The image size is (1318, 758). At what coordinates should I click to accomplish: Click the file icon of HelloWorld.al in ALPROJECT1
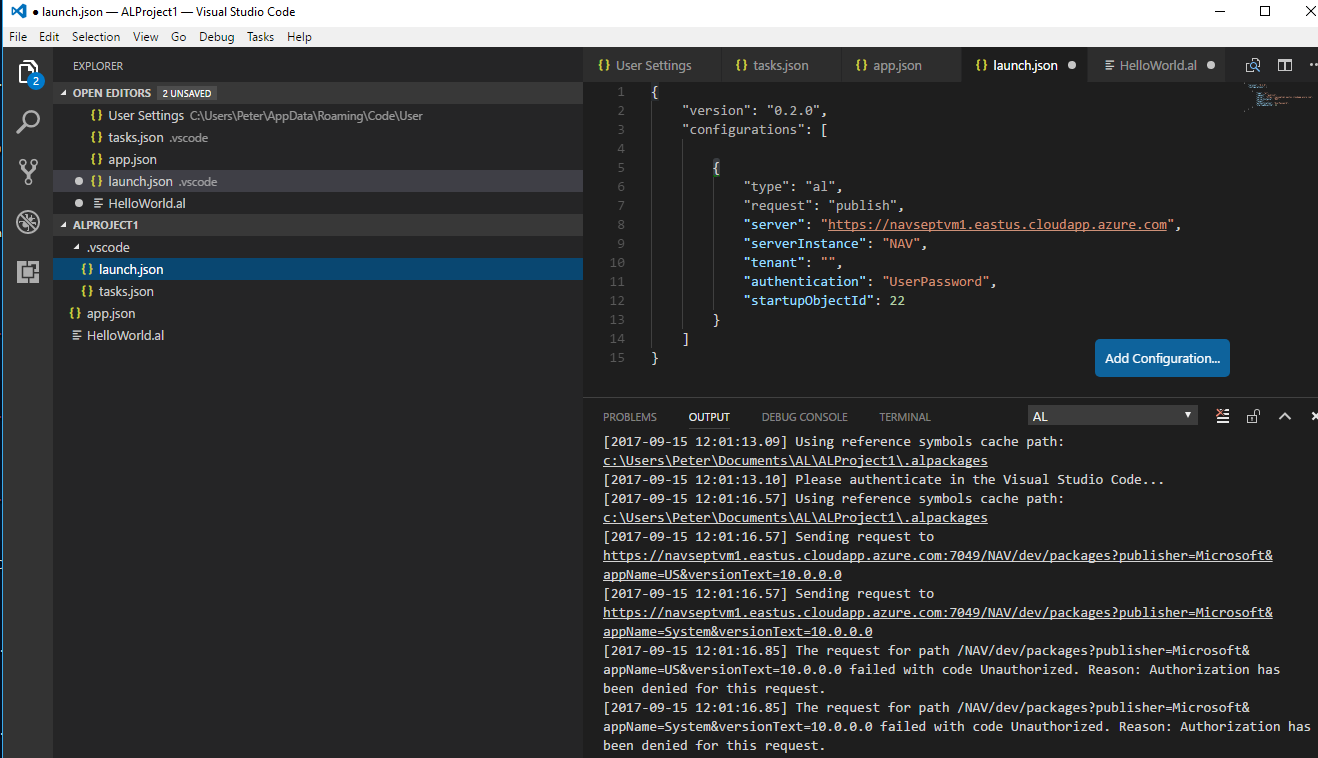click(77, 335)
